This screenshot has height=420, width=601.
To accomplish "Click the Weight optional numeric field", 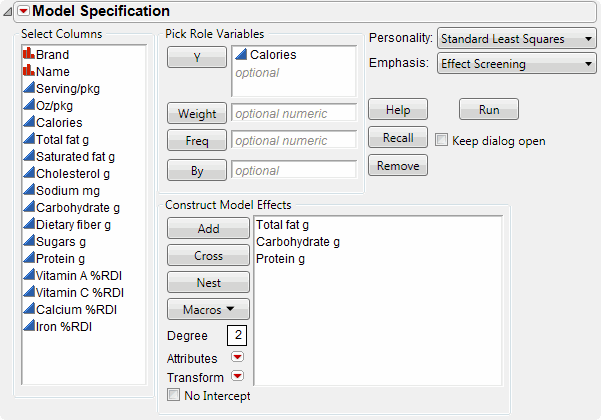I will [x=293, y=114].
